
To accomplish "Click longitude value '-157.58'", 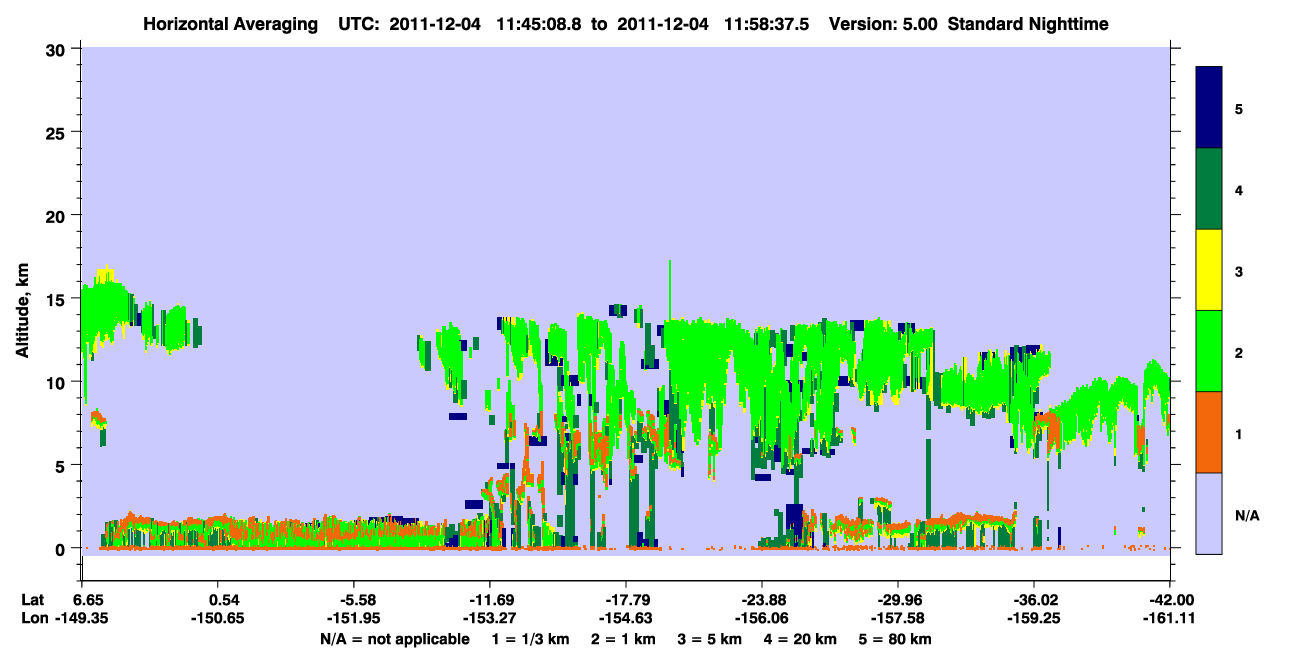I will (898, 619).
